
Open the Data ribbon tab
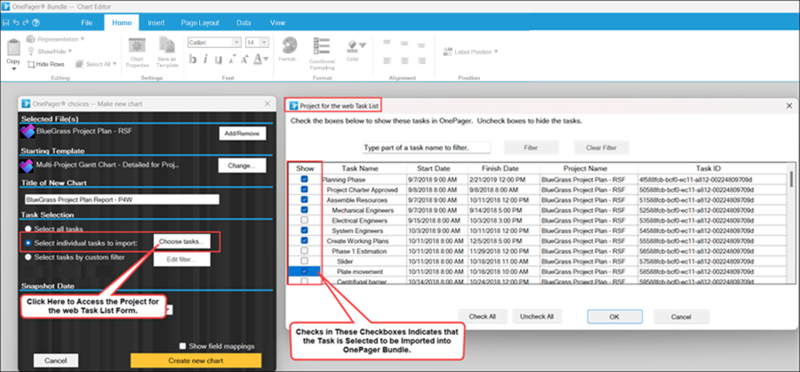[x=243, y=23]
